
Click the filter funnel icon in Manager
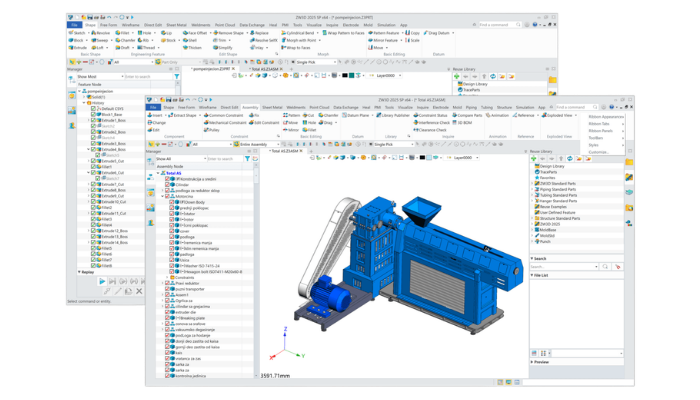247,158
